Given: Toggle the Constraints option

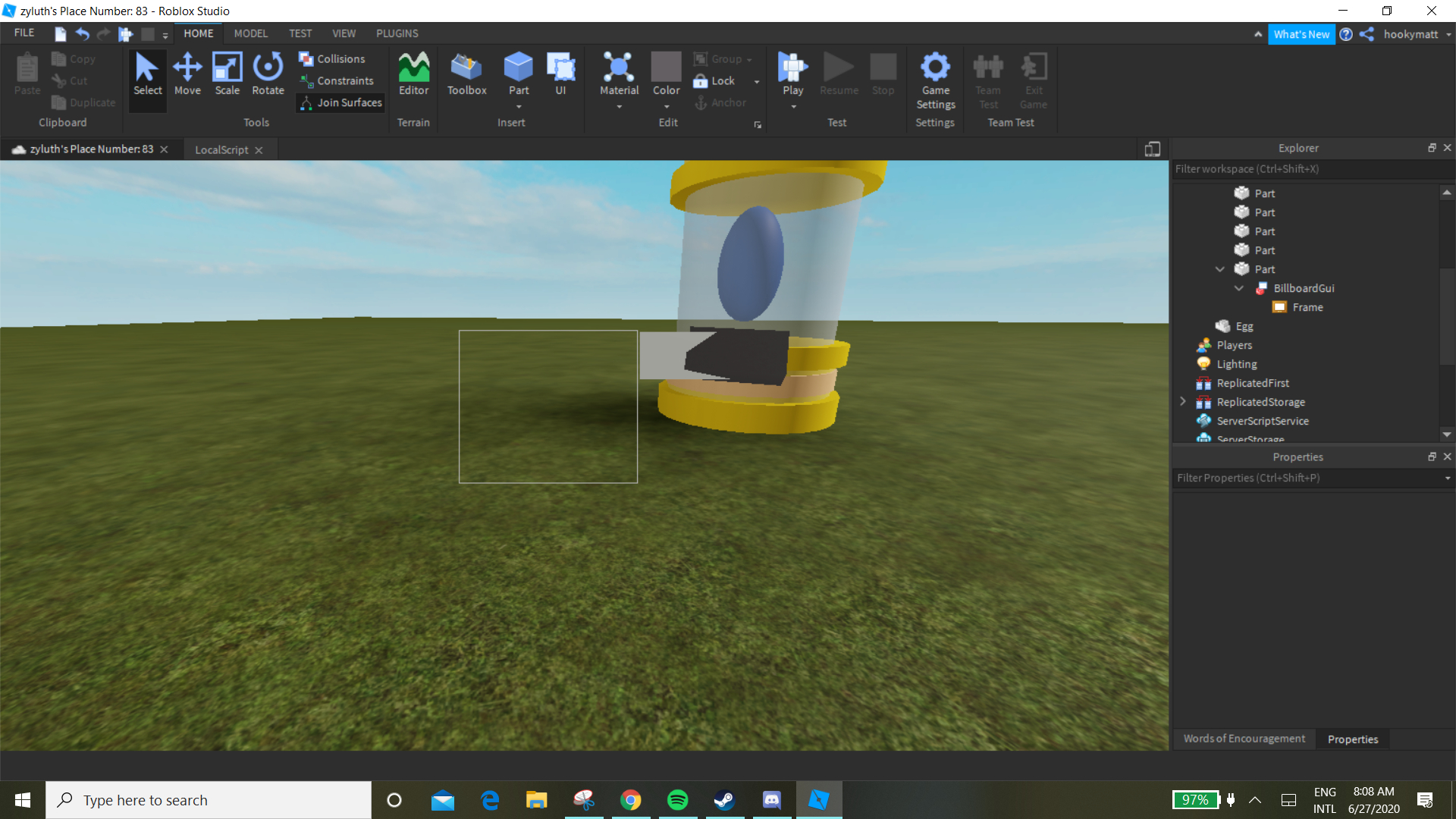Looking at the screenshot, I should tap(337, 81).
